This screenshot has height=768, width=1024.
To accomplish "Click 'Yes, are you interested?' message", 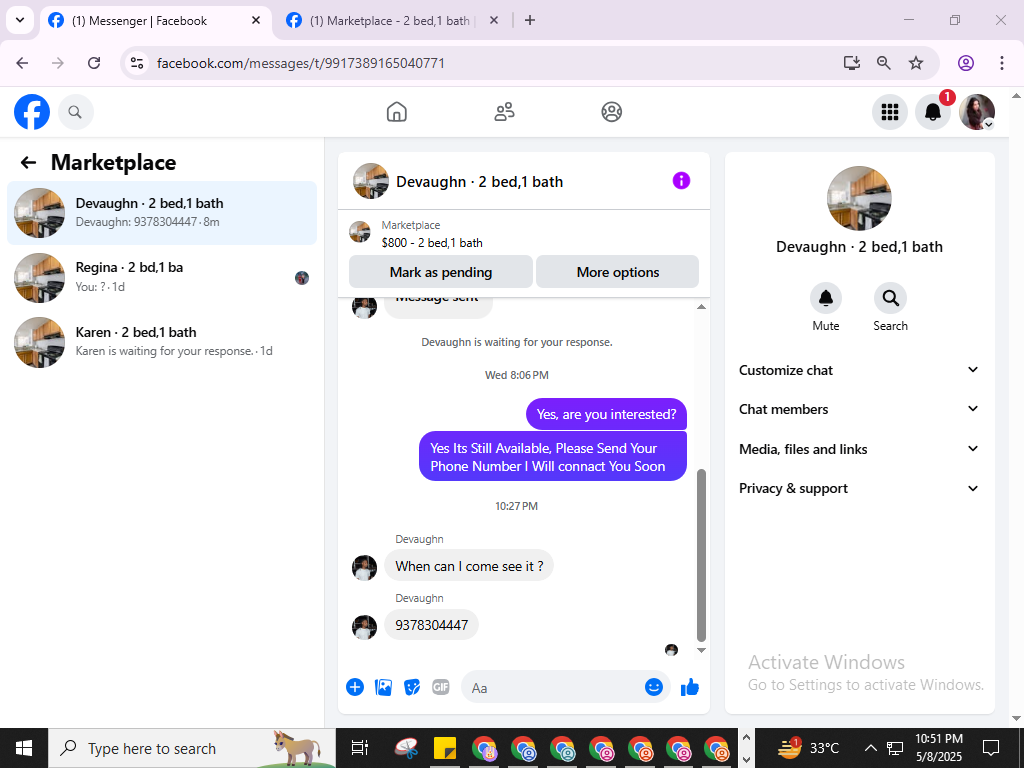I will click(x=606, y=414).
